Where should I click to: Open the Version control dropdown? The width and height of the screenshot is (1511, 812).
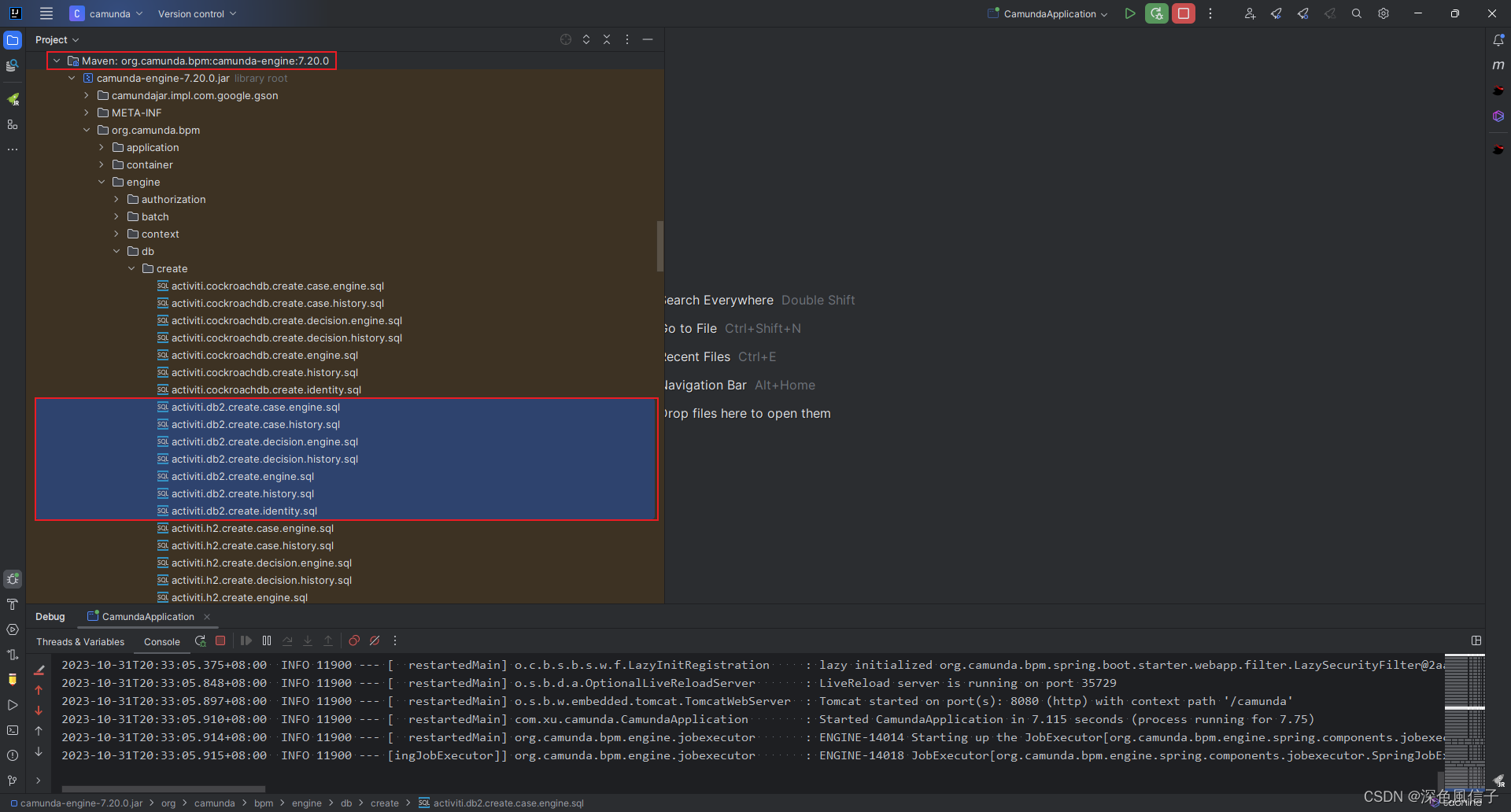197,13
